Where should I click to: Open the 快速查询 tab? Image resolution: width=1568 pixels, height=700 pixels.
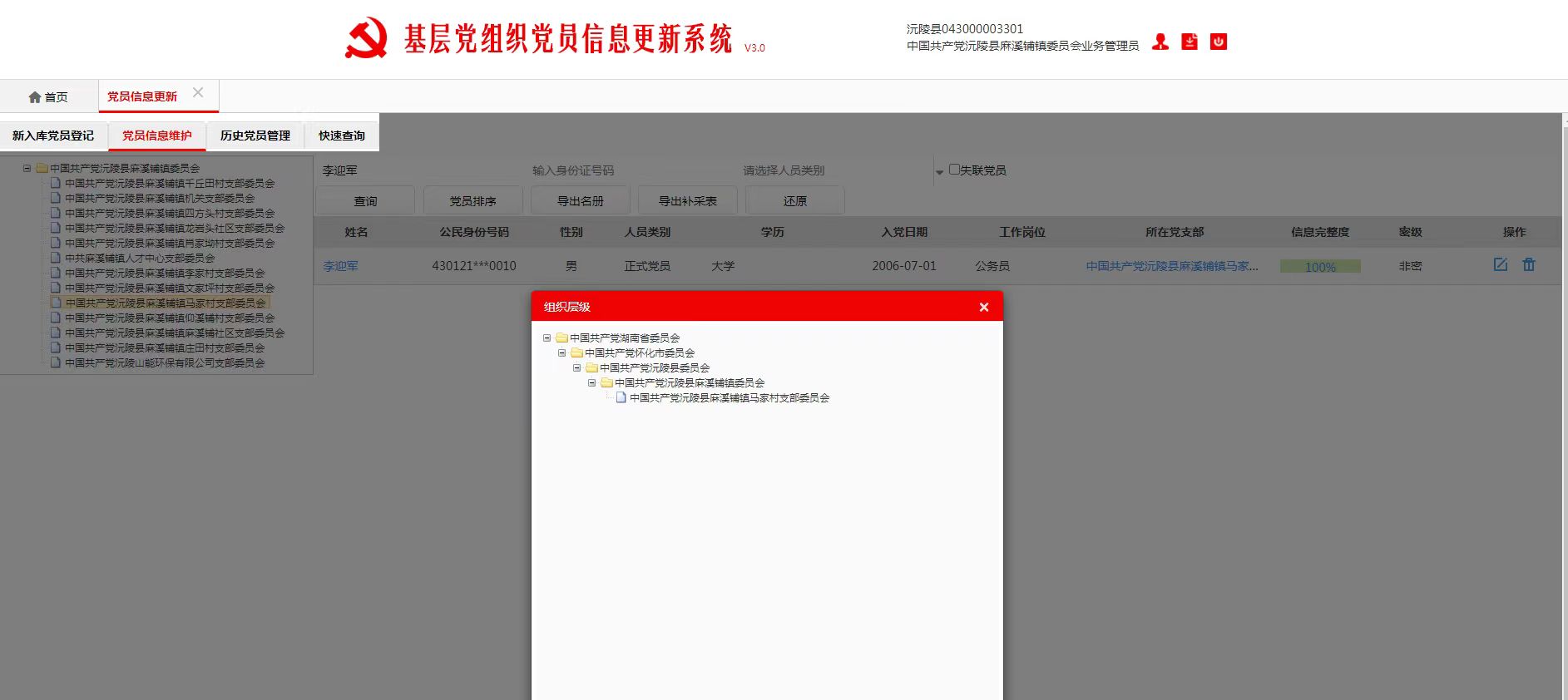342,136
